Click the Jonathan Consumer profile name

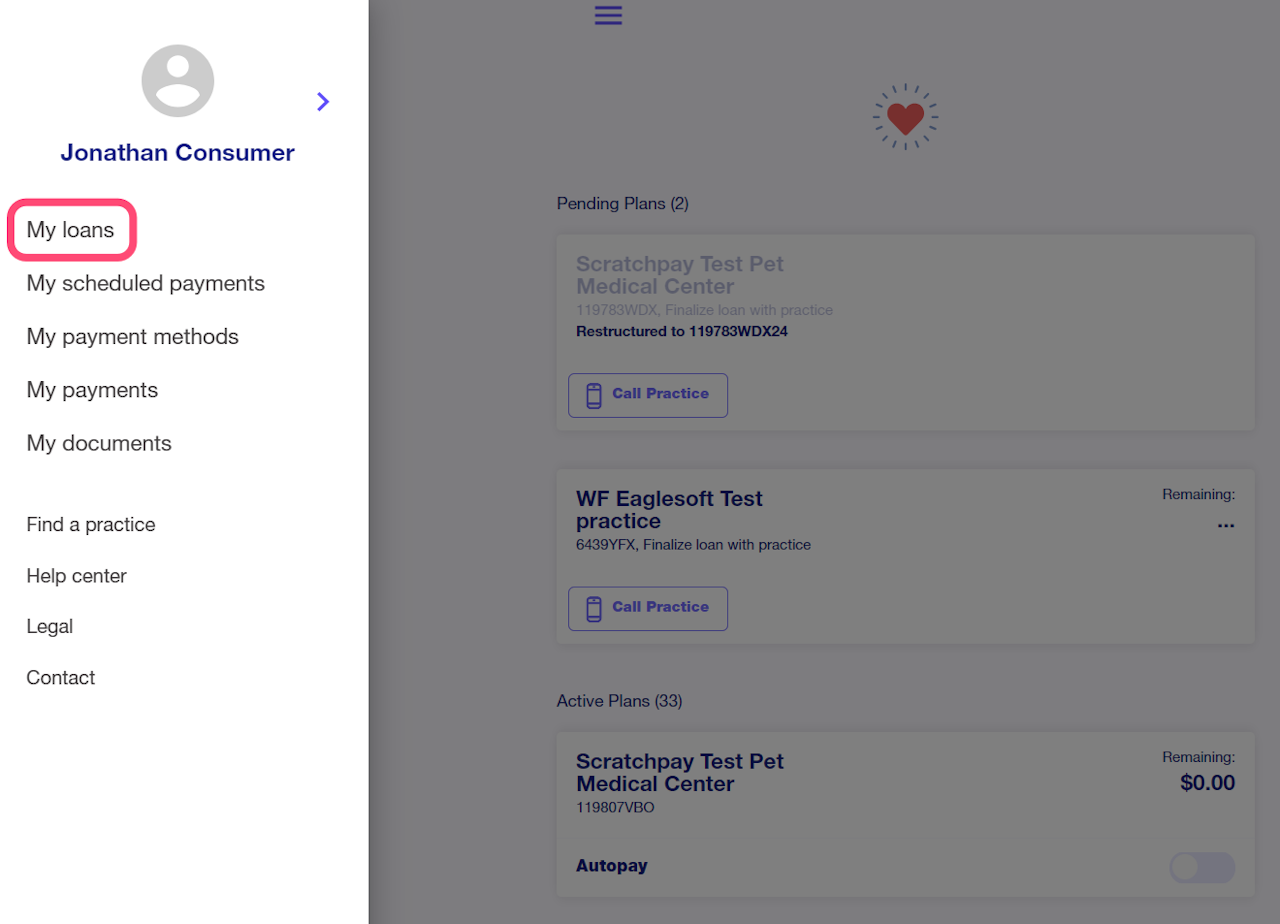coord(177,153)
